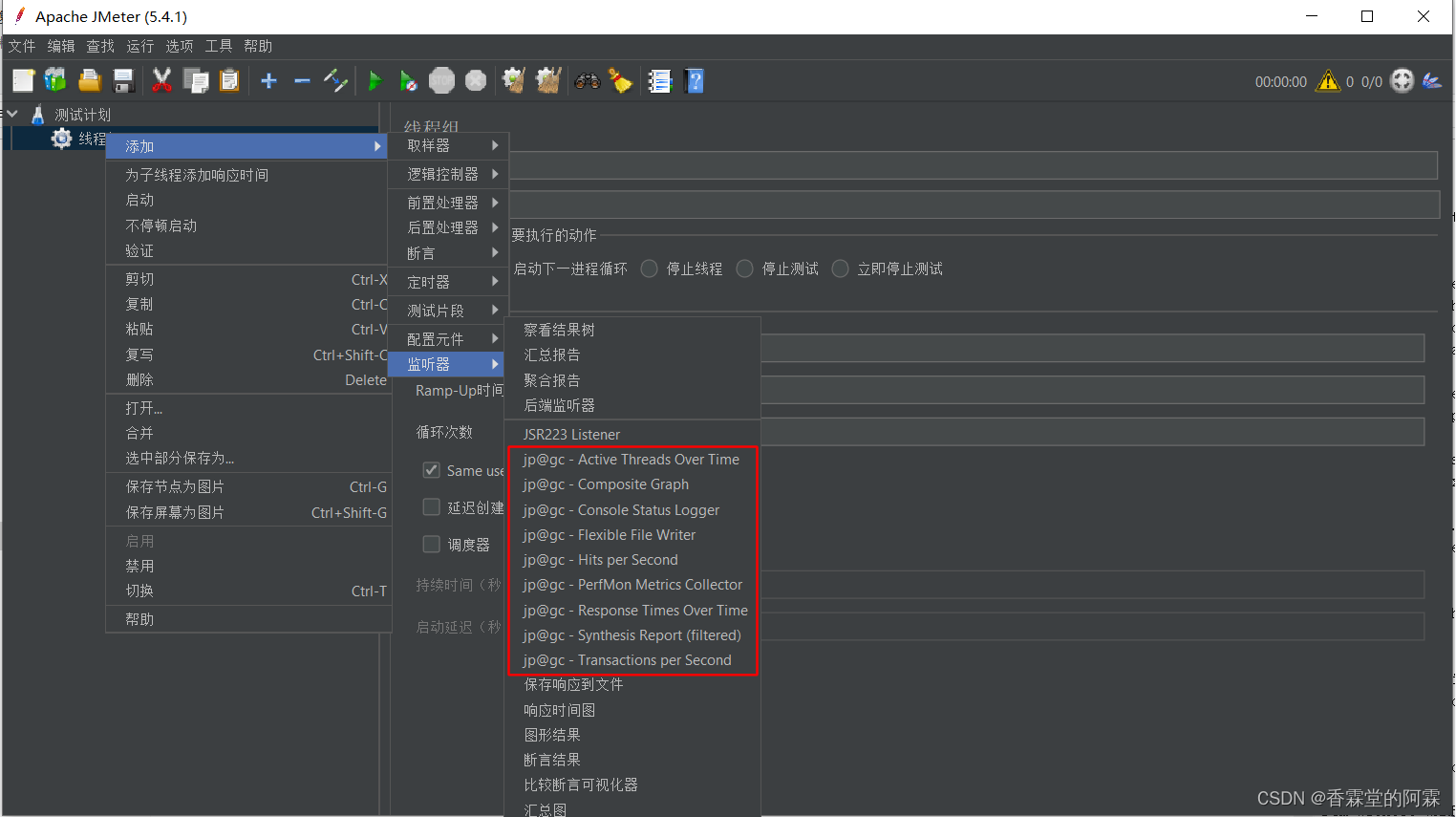
Task: Select 不停顿启动 in context menu
Action: coord(248,226)
